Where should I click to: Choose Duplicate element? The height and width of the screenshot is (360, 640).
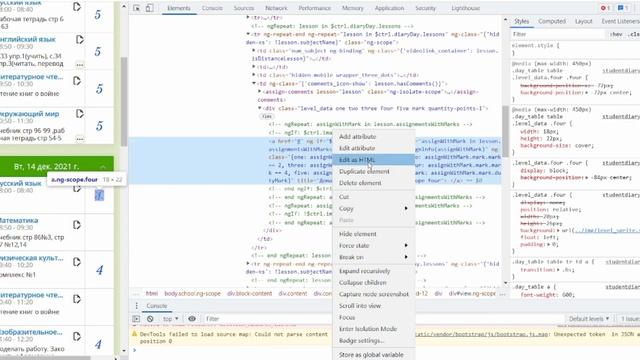pyautogui.click(x=373, y=171)
